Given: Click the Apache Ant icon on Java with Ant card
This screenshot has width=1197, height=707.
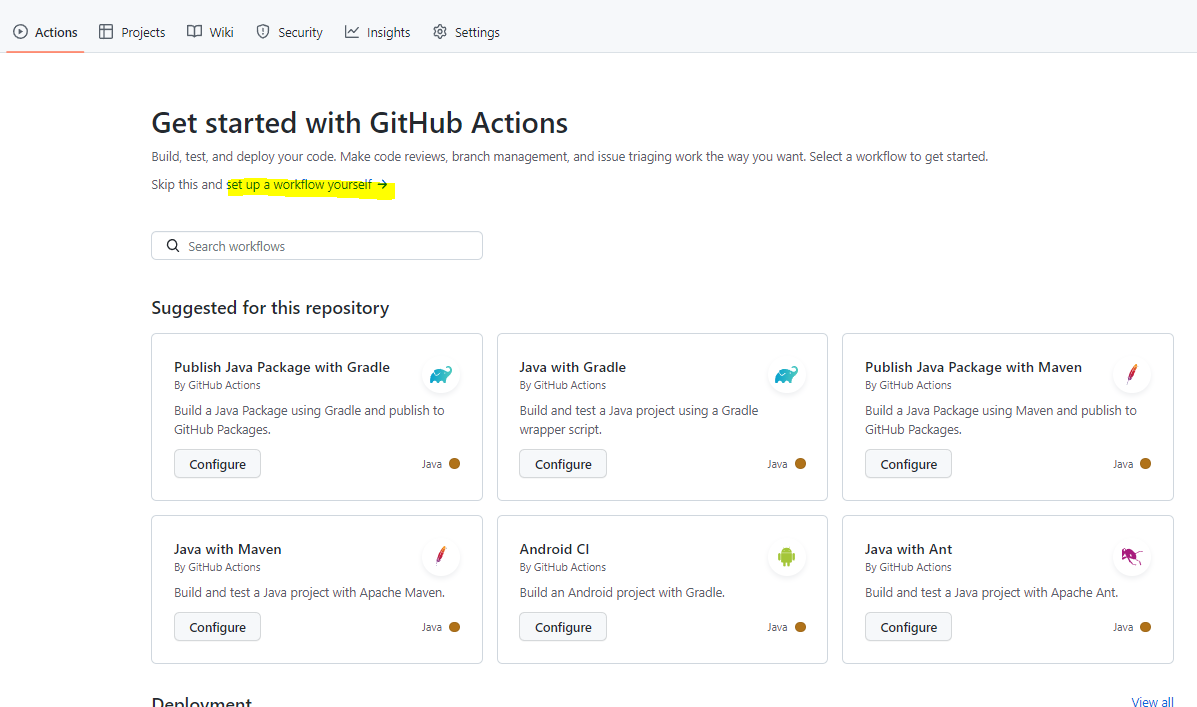Looking at the screenshot, I should coord(1131,557).
